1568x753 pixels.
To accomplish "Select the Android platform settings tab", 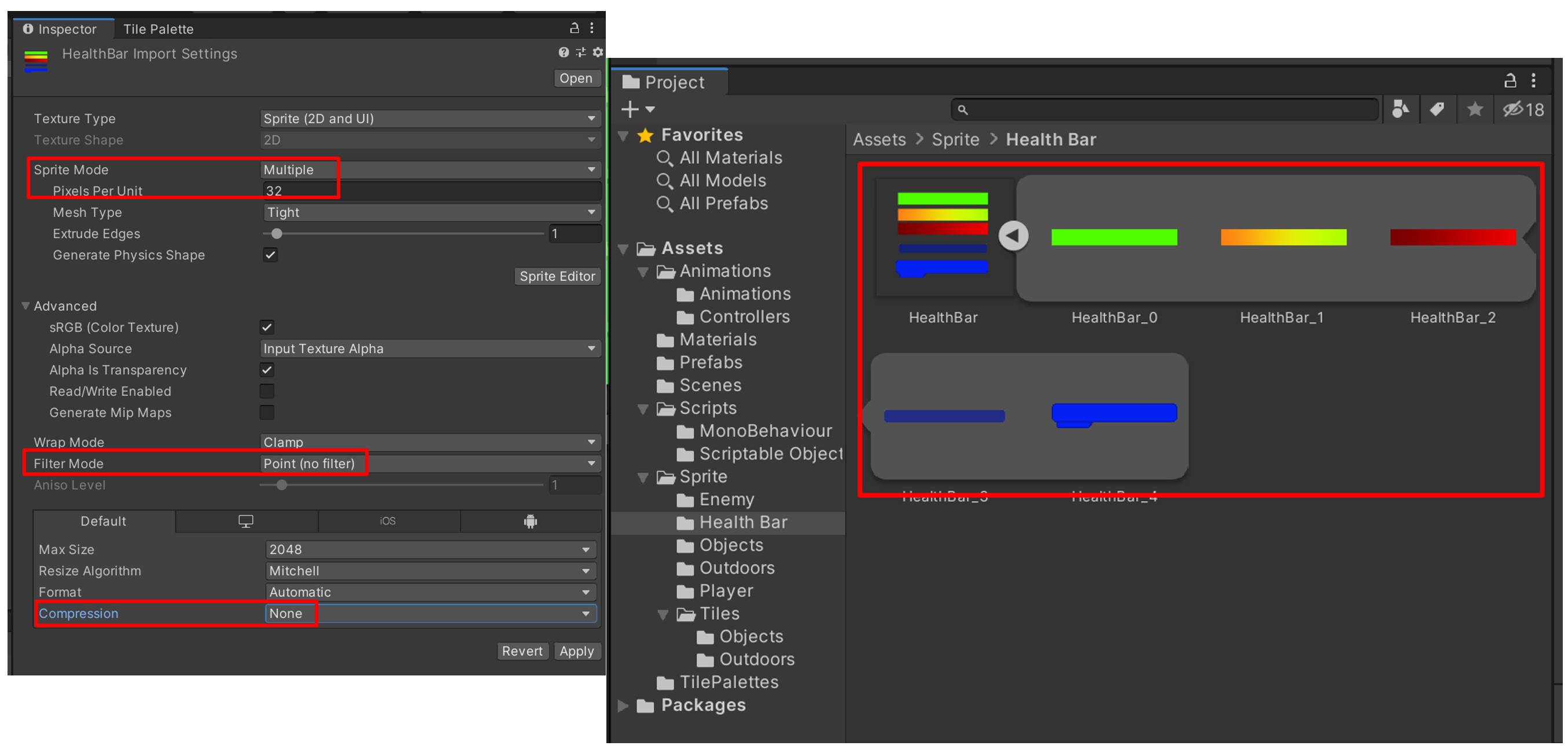I will coord(530,521).
